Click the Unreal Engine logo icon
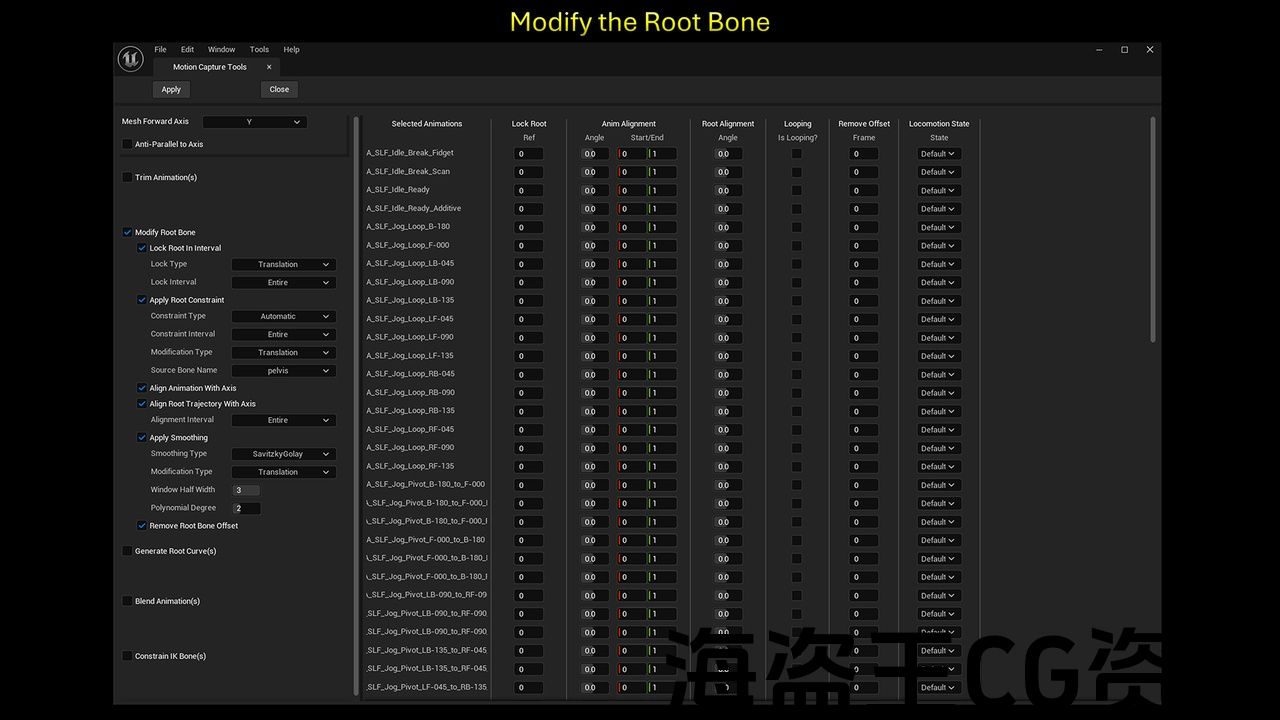The width and height of the screenshot is (1280, 720). (131, 59)
